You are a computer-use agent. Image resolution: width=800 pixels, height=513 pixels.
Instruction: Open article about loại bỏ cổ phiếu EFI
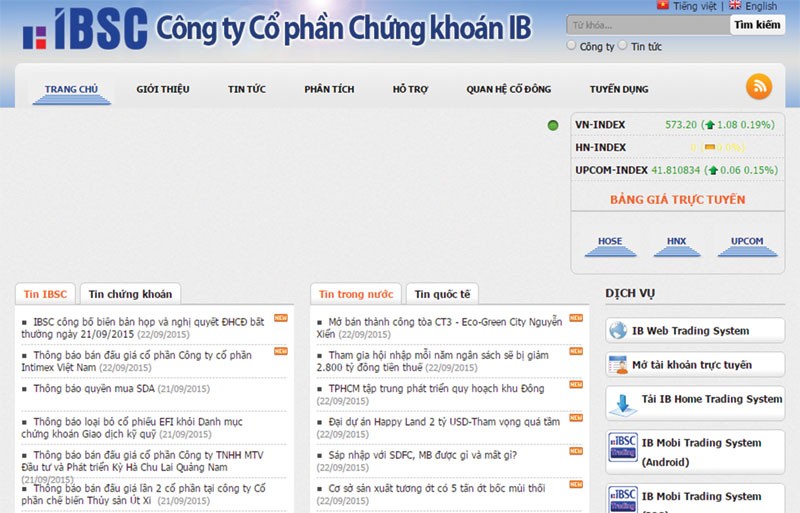[x=132, y=428]
